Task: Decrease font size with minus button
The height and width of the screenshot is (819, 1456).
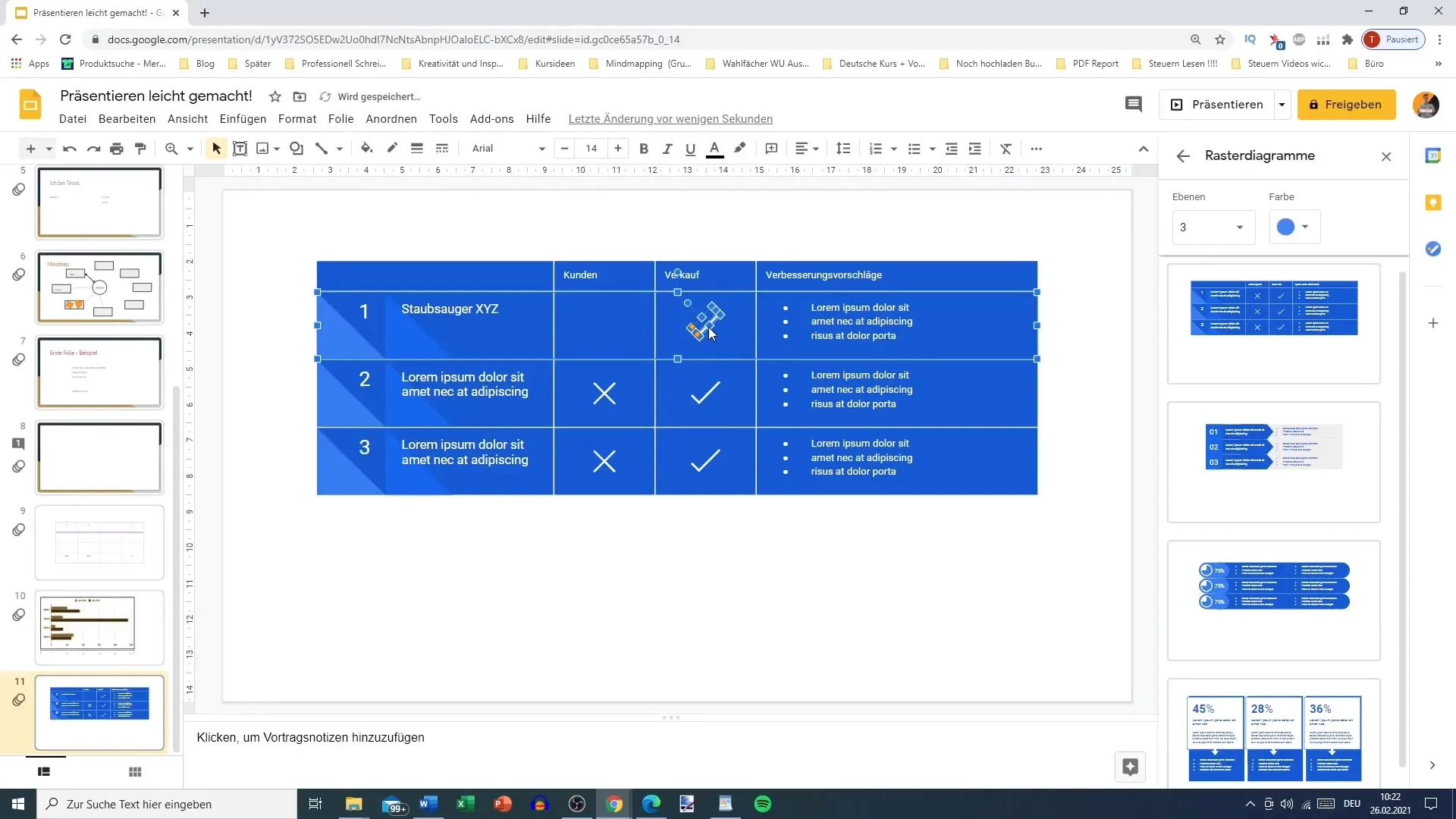Action: click(564, 149)
